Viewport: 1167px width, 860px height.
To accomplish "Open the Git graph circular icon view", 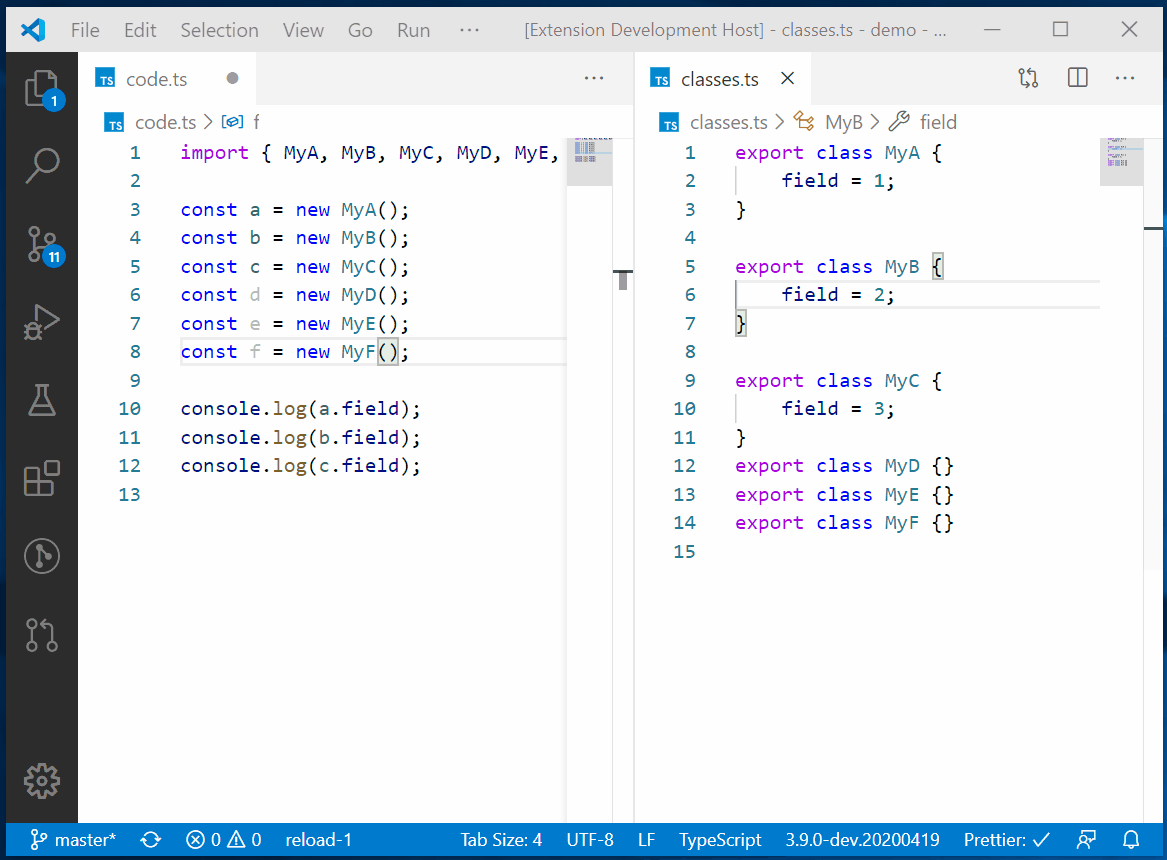I will [x=42, y=556].
